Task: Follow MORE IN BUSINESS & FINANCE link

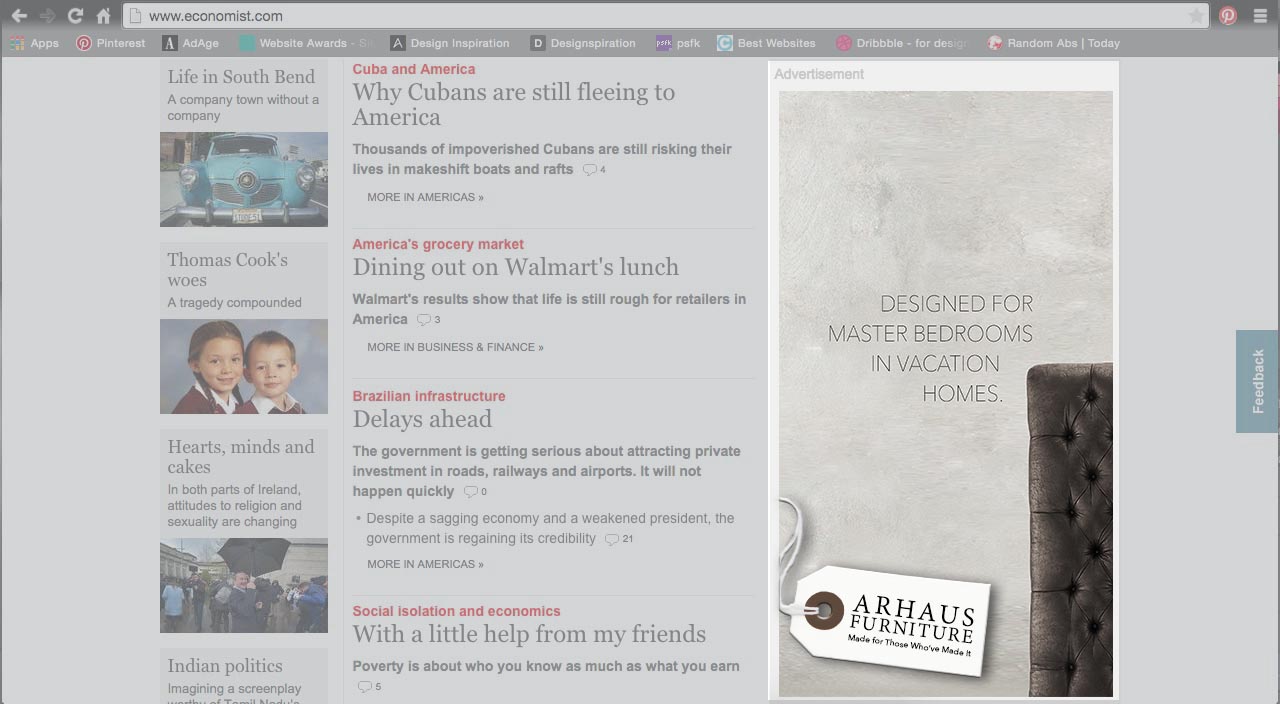Action: point(455,347)
